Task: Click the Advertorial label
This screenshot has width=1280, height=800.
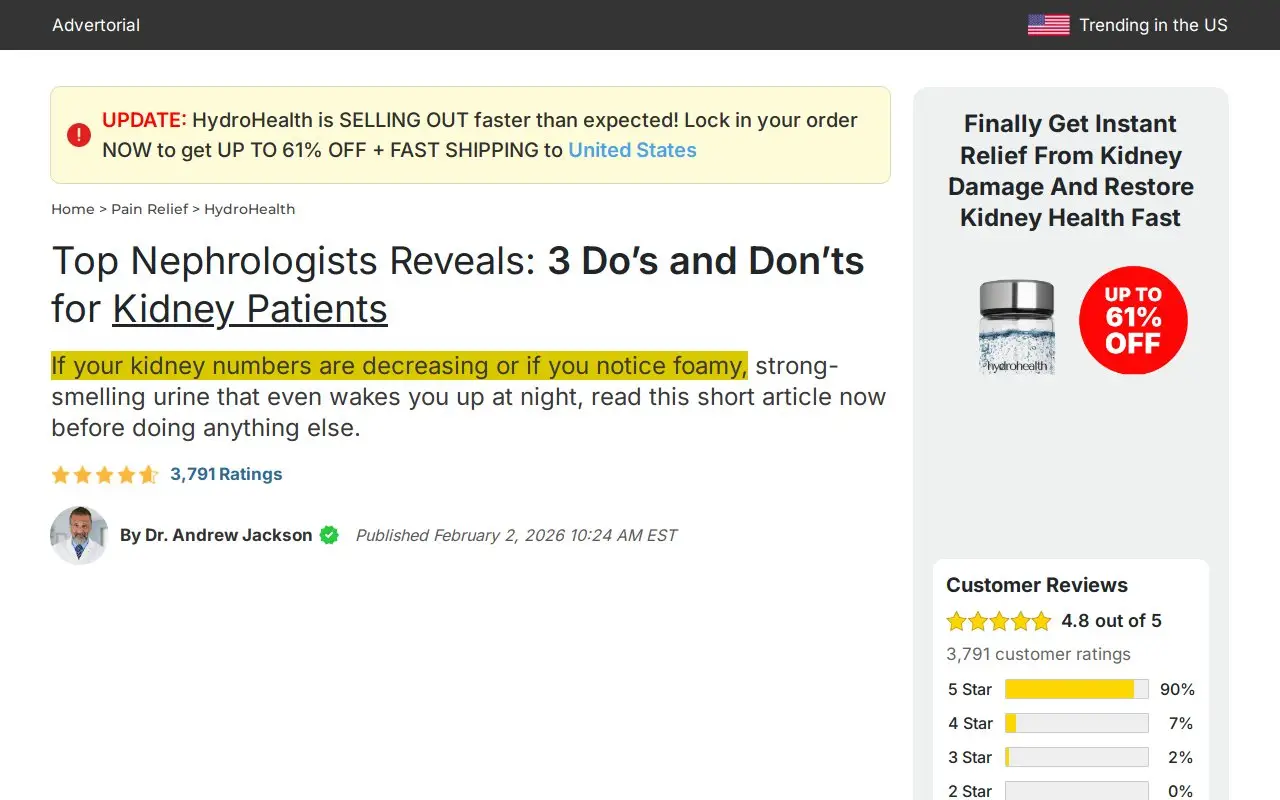Action: coord(96,25)
